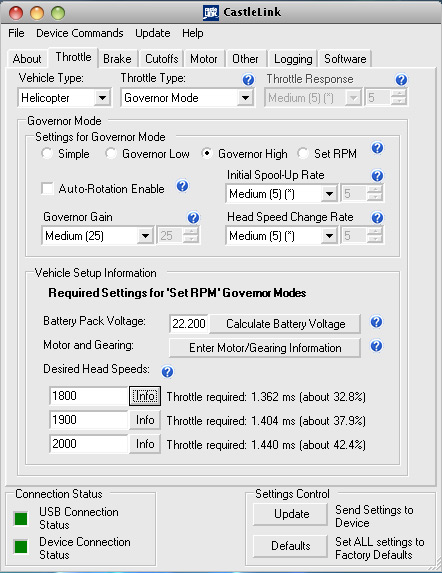Open help icon for Motor and Gearing
This screenshot has width=442, height=573.
(377, 346)
